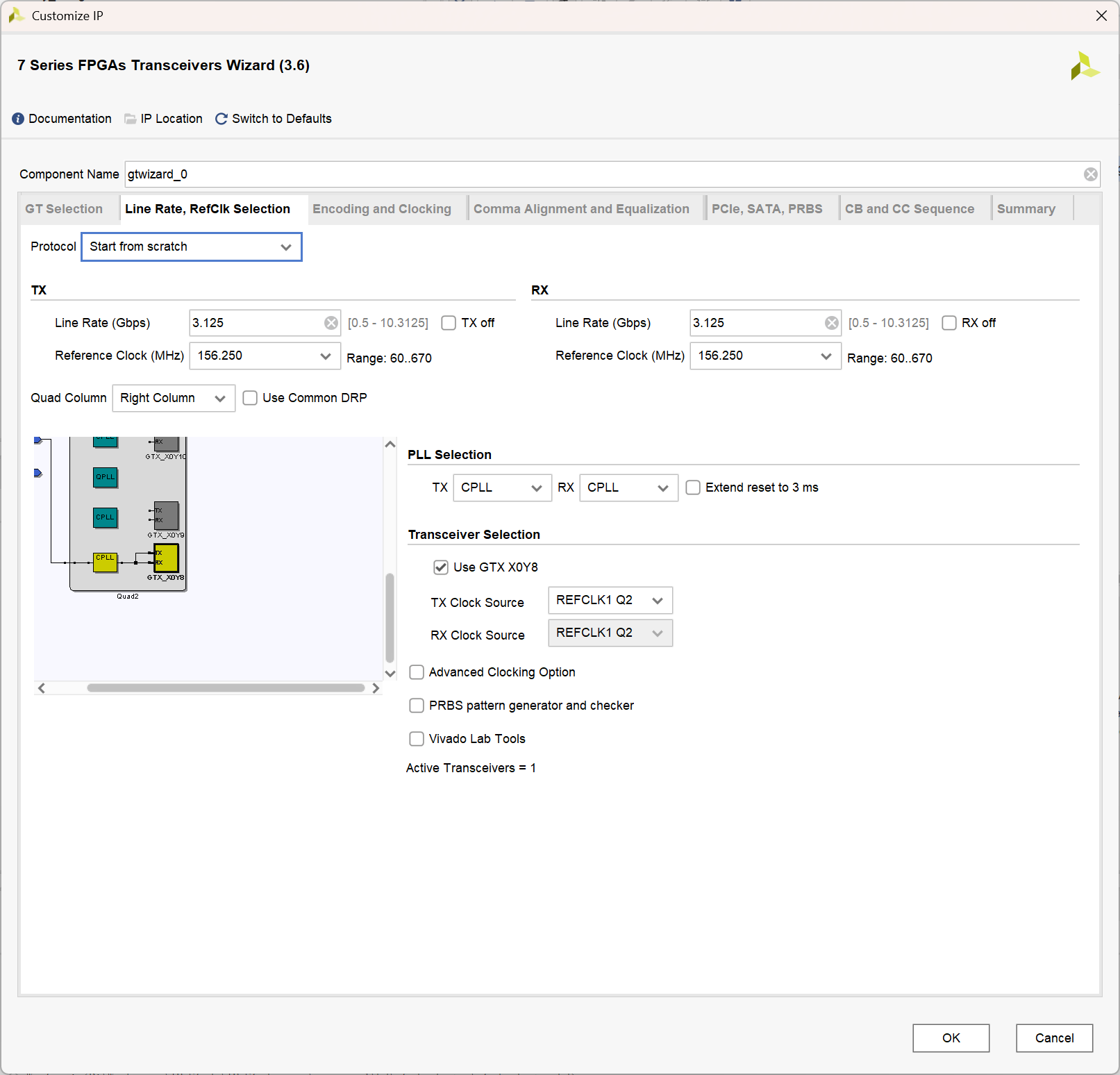Open the Protocol dropdown
This screenshot has width=1120, height=1075.
click(192, 247)
